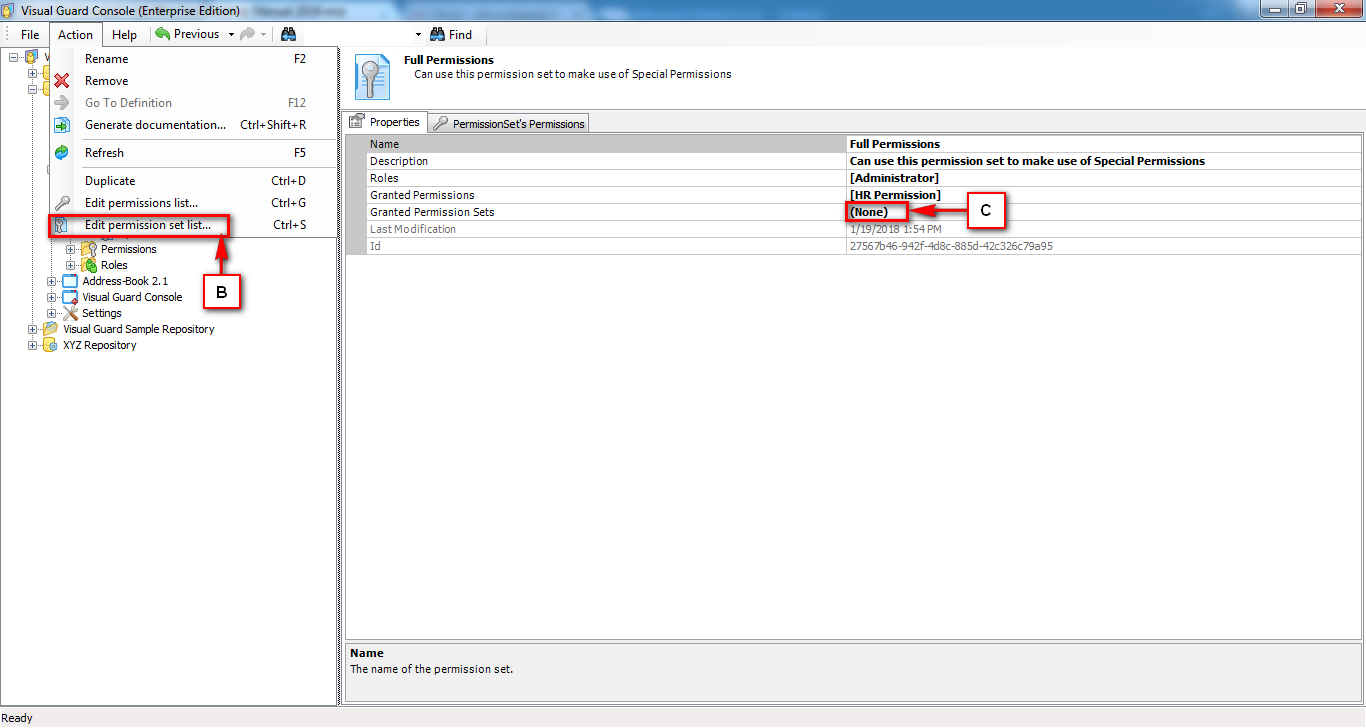Viewport: 1366px width, 728px height.
Task: Click the large Full Permissions key icon
Action: coord(372,77)
